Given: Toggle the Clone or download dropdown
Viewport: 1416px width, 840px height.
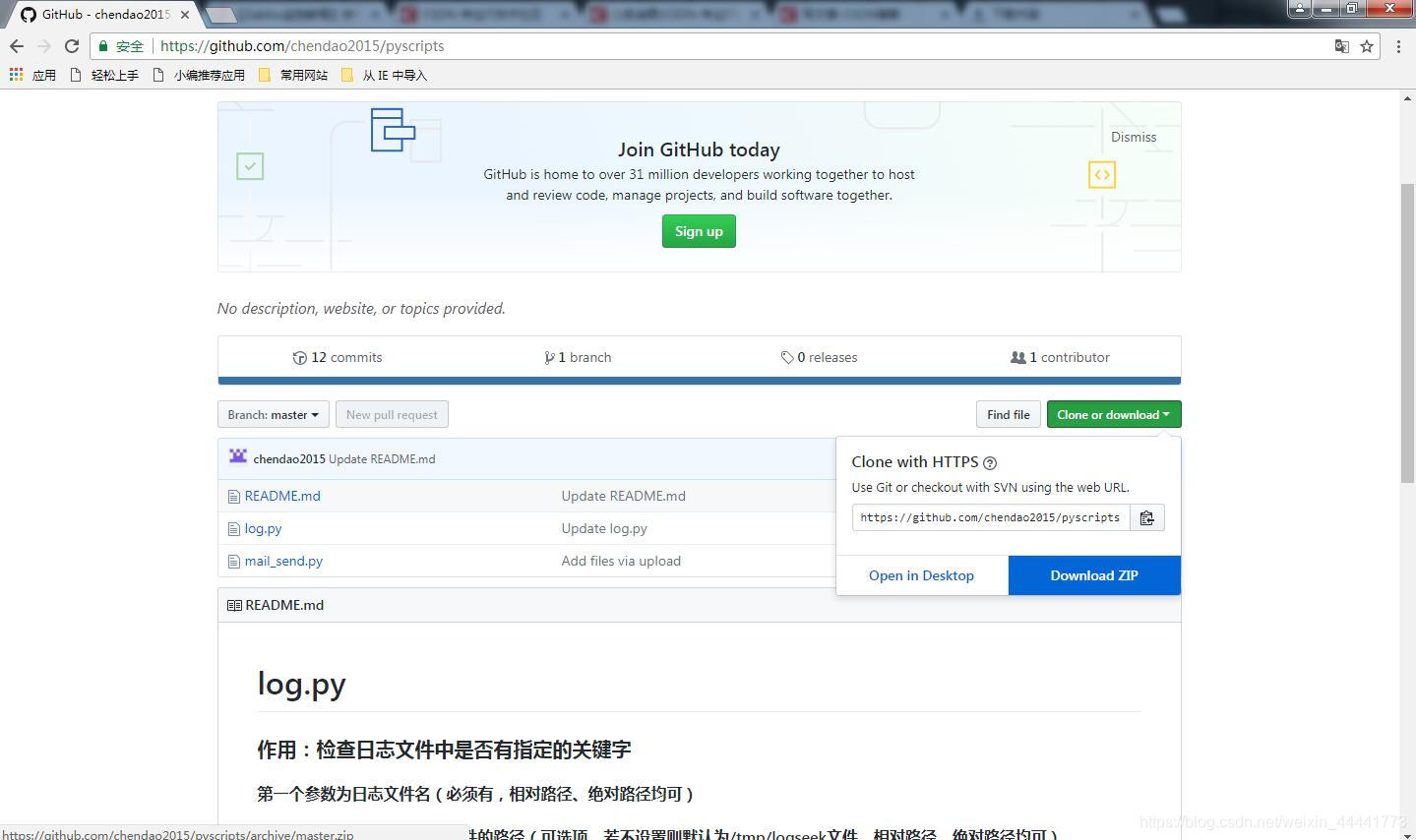Looking at the screenshot, I should click(x=1114, y=415).
